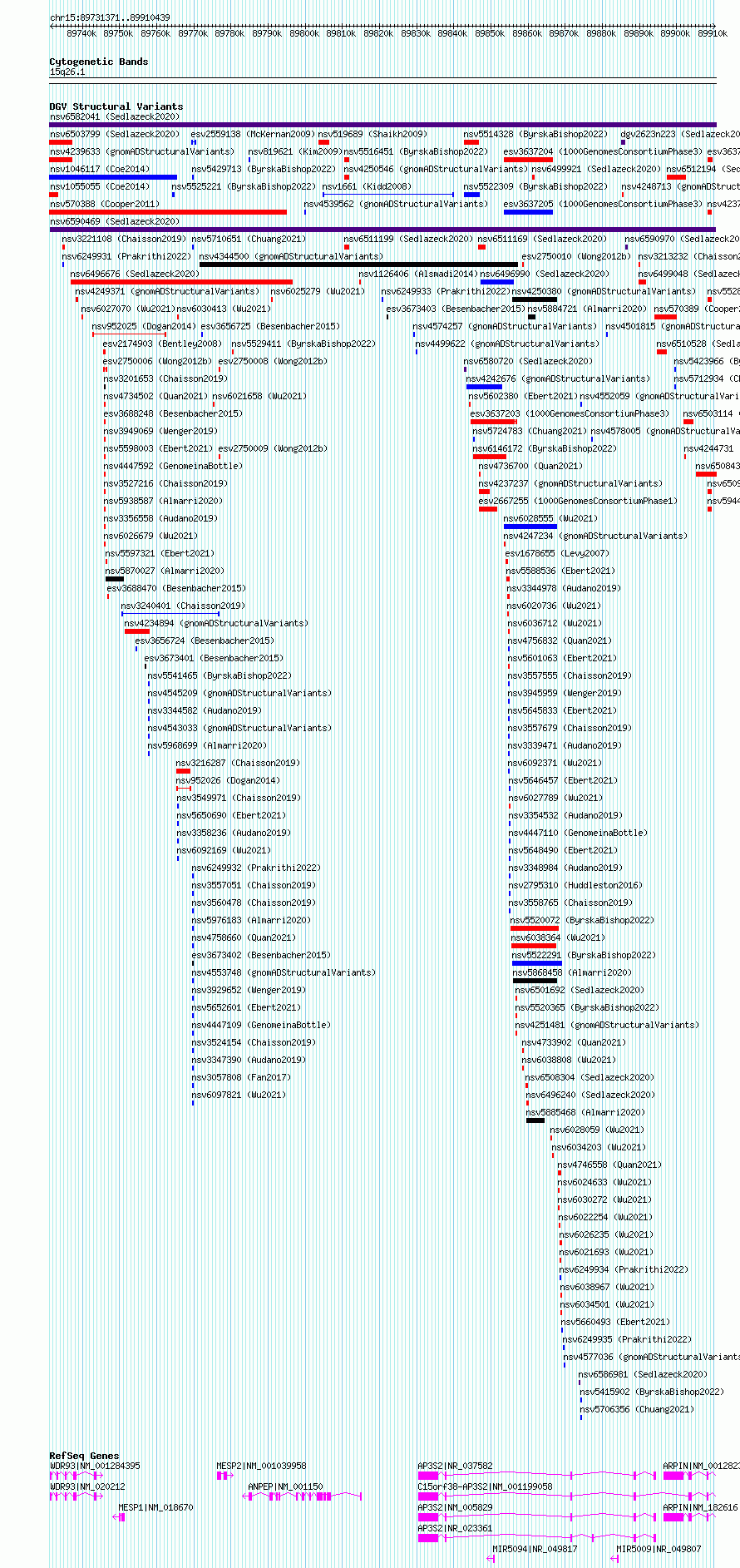Click the nsv5522309 (ByrskaBishop2022) blue bar
The height and width of the screenshot is (1568, 740).
471,195
